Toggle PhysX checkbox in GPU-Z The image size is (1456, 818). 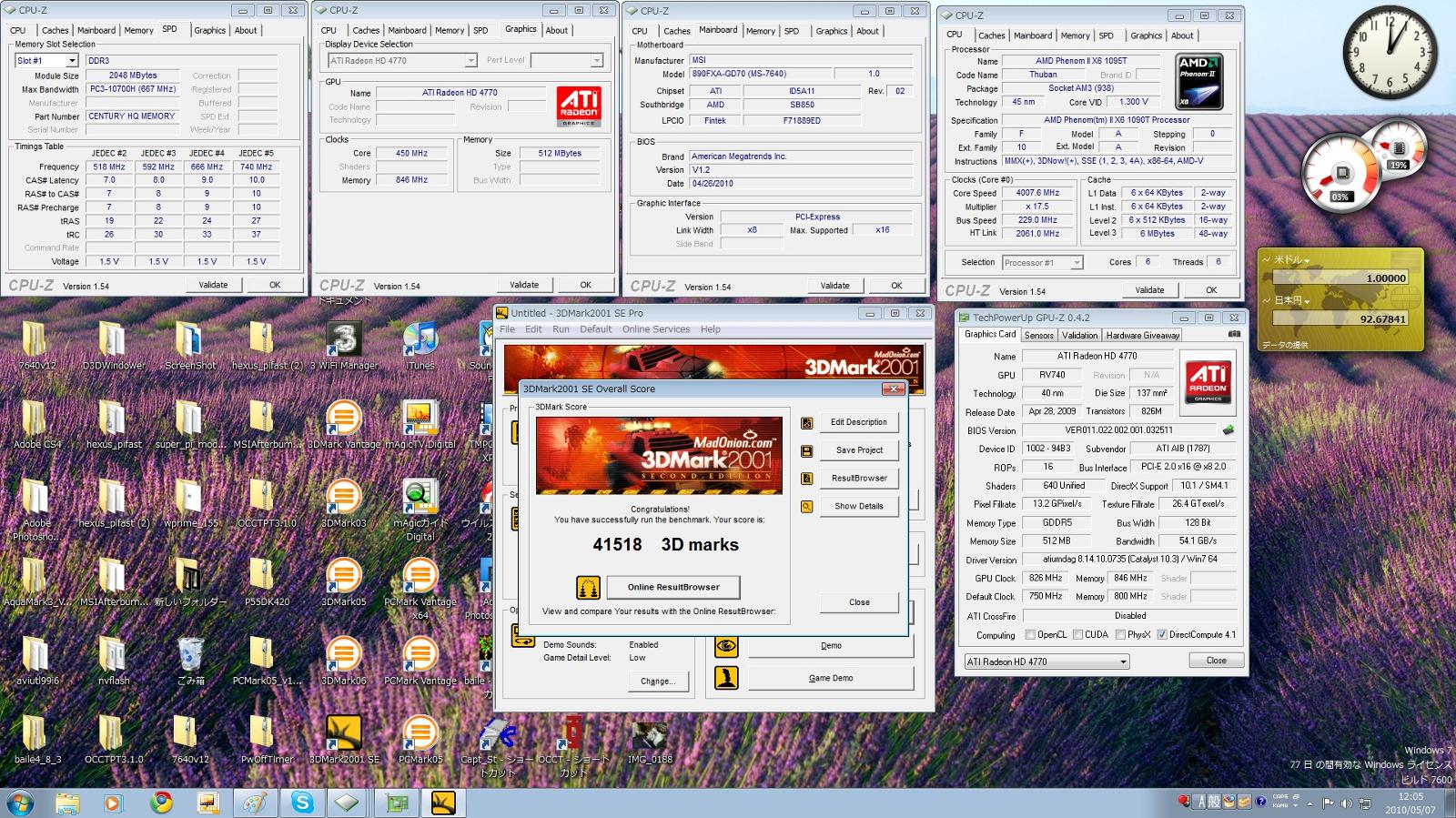click(1120, 635)
